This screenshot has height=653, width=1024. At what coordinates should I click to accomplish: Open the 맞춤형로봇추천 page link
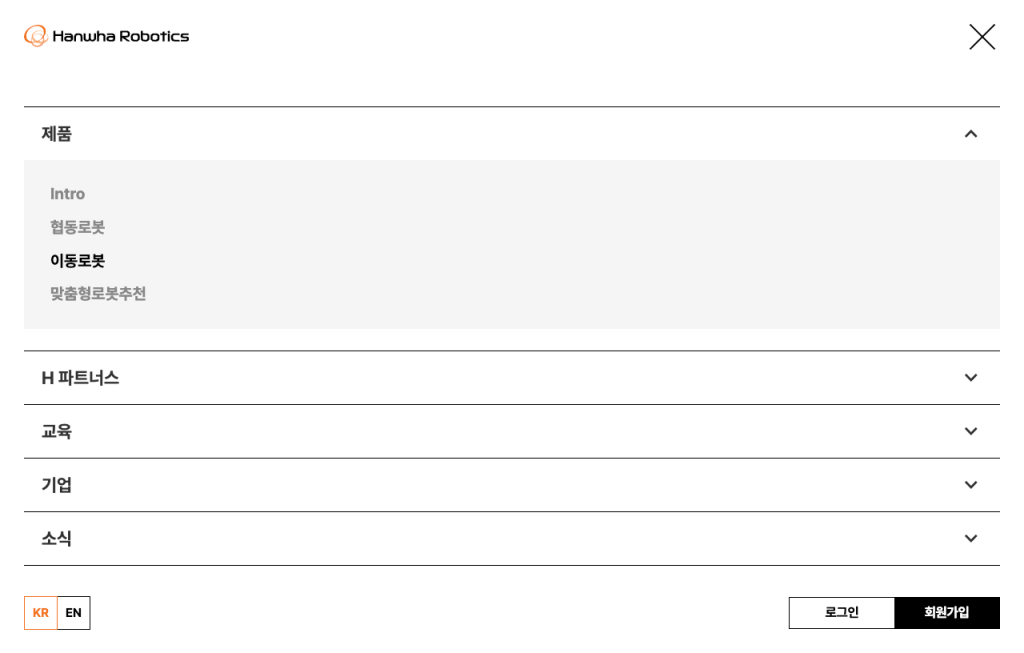coord(98,294)
